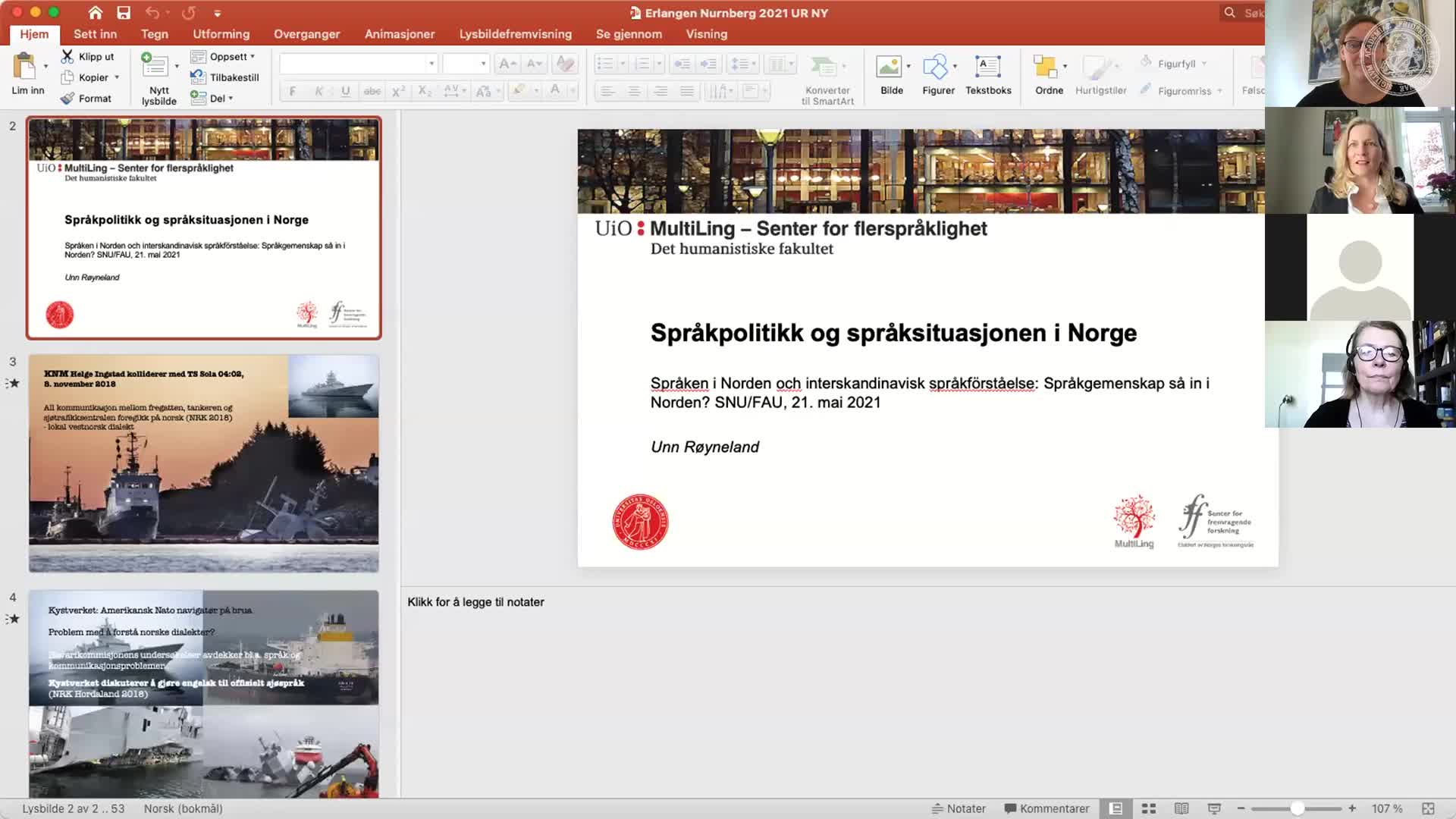This screenshot has width=1456, height=819.
Task: Toggle the Kommentarer pane
Action: pyautogui.click(x=1046, y=809)
